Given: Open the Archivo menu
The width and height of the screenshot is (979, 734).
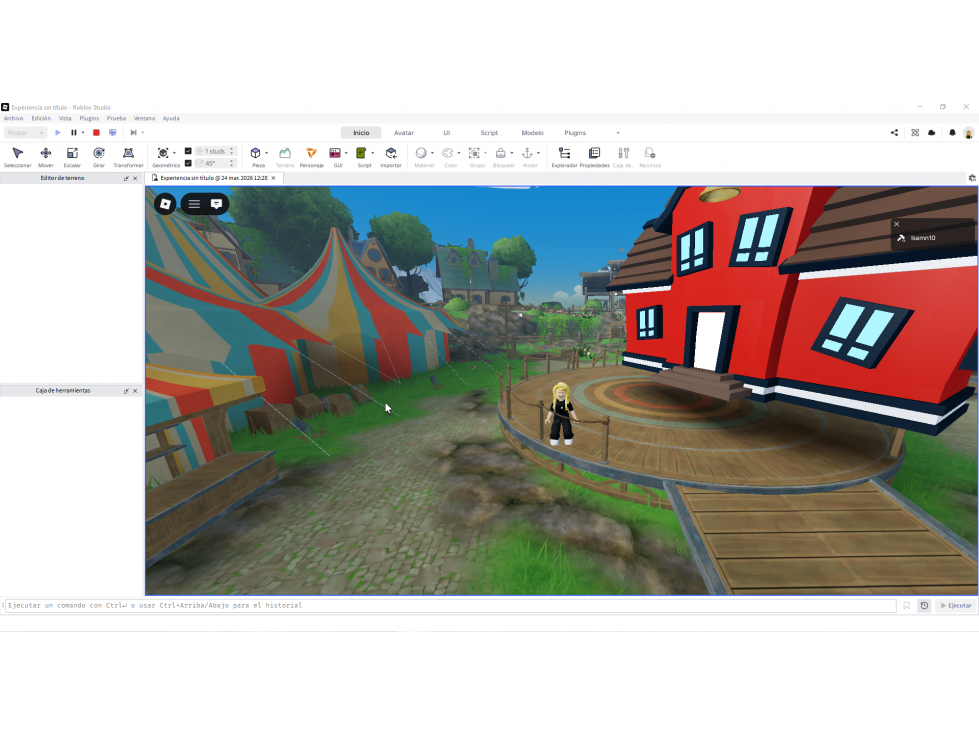Looking at the screenshot, I should point(13,118).
